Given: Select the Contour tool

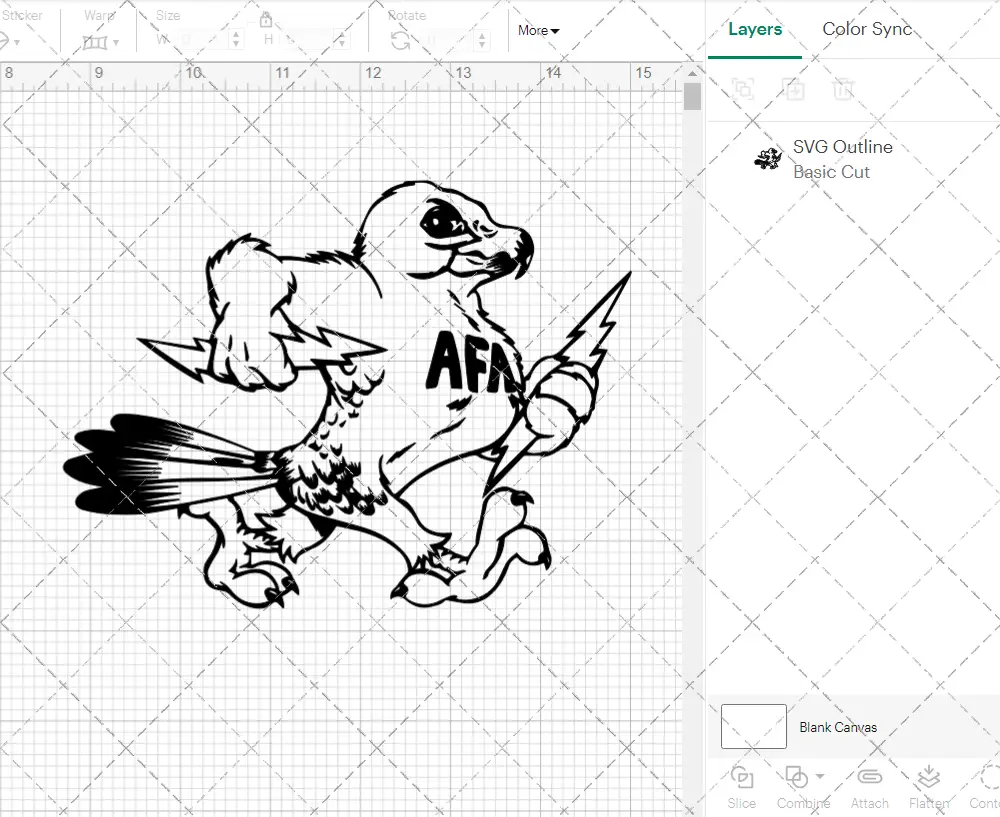Looking at the screenshot, I should pyautogui.click(x=986, y=786).
